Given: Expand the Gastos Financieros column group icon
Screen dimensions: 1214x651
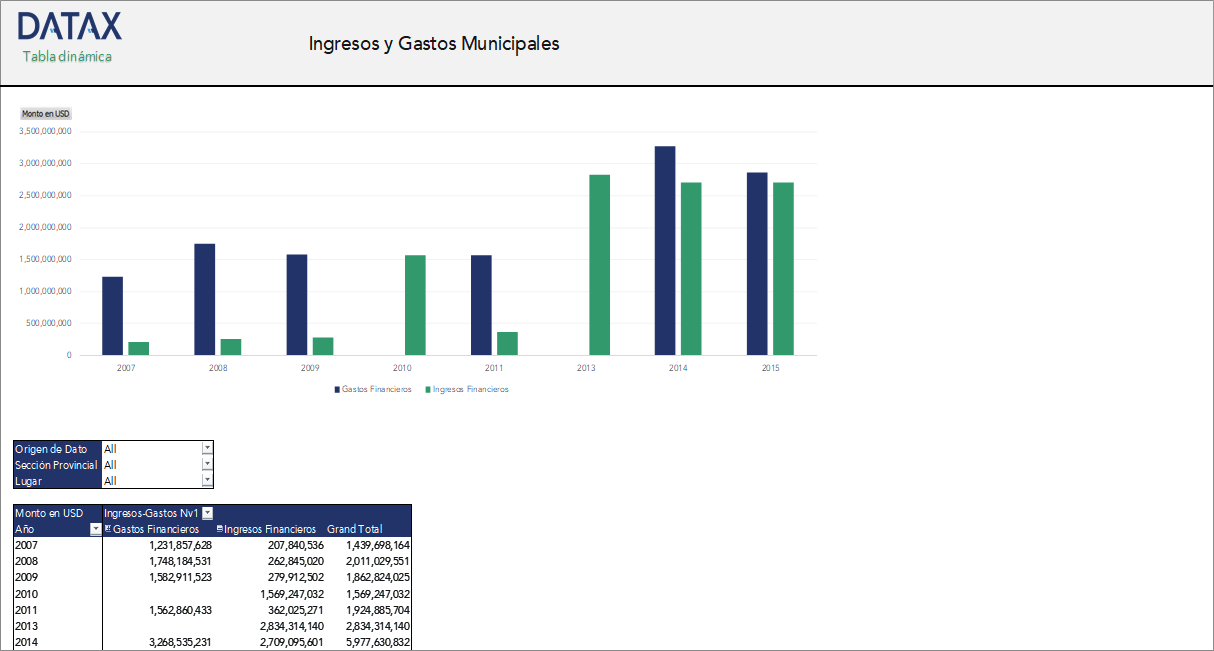Looking at the screenshot, I should (x=108, y=529).
